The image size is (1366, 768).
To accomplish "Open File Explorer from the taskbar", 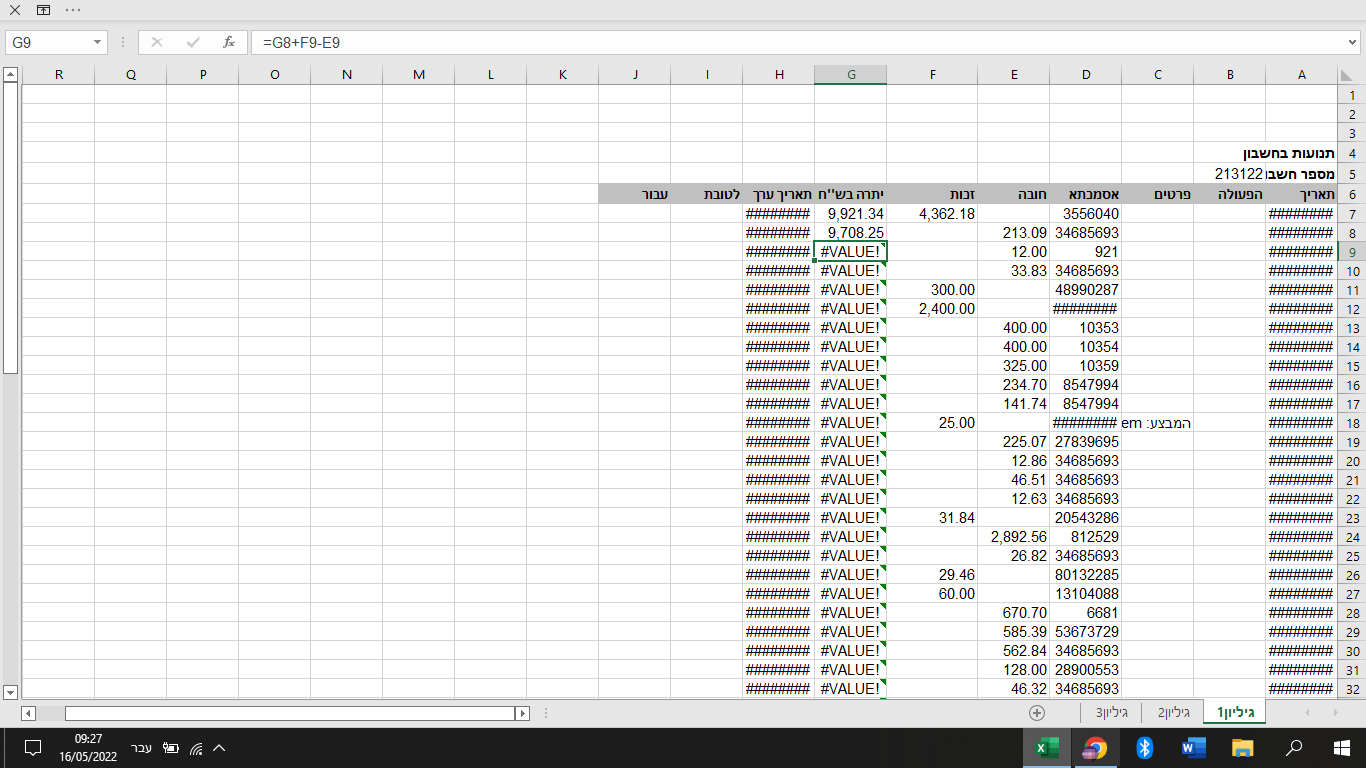I will (1243, 748).
